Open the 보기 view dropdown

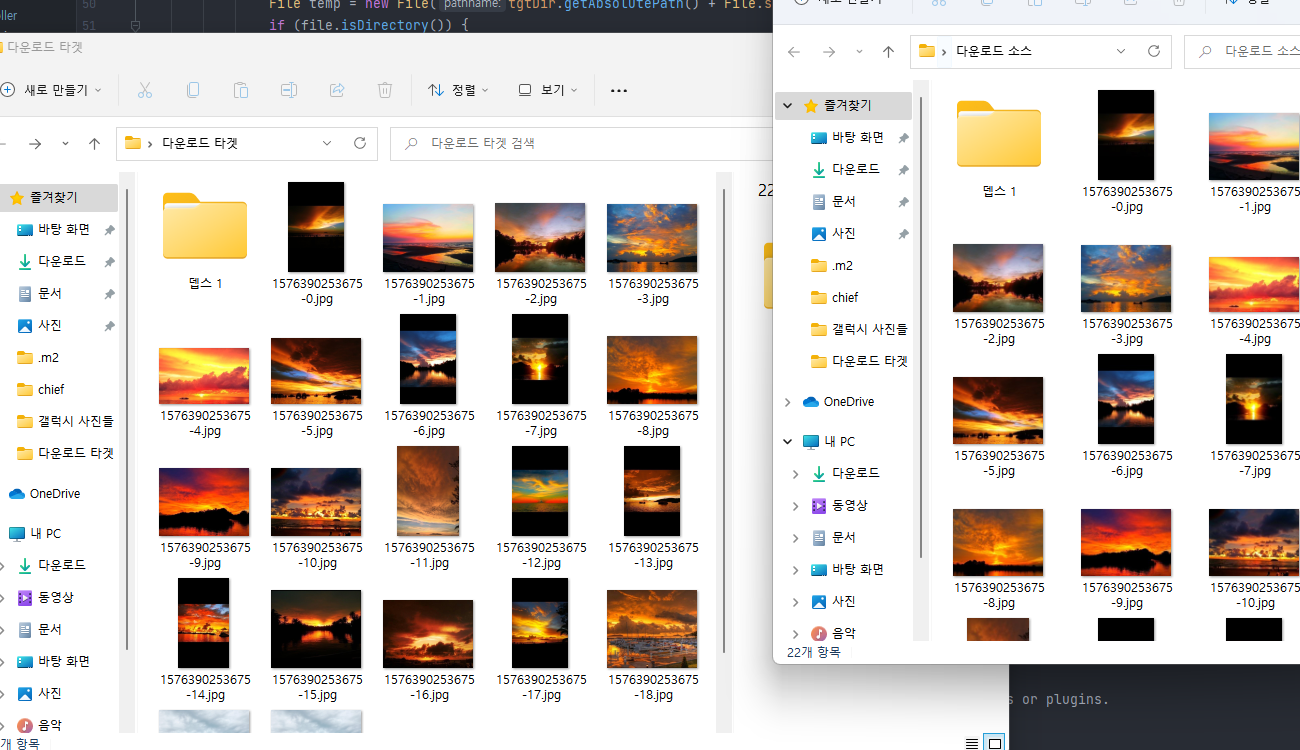[548, 90]
